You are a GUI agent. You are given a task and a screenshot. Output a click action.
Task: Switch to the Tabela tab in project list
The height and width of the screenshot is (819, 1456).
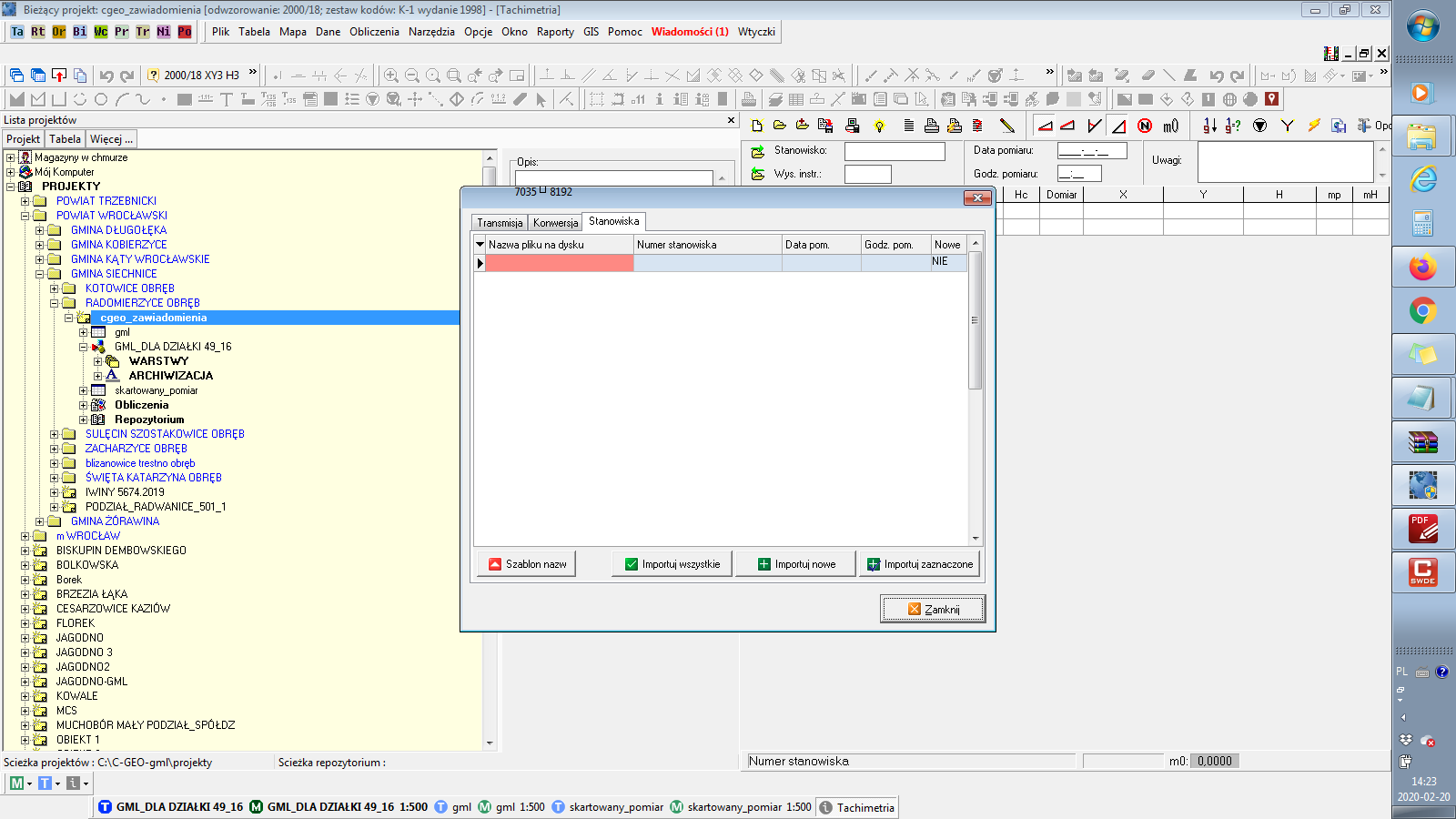pos(65,139)
